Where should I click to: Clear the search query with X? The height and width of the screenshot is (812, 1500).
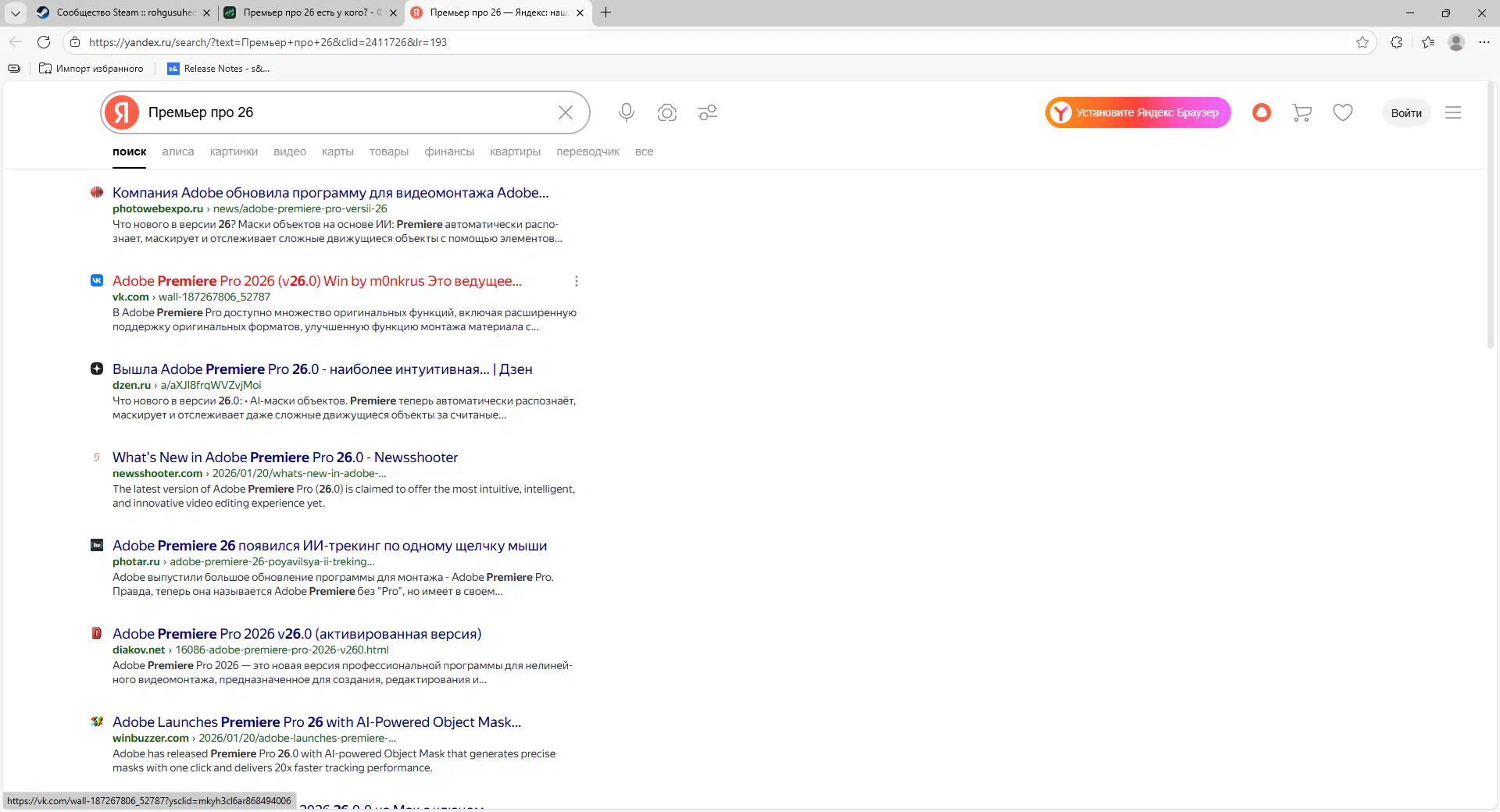click(x=566, y=112)
